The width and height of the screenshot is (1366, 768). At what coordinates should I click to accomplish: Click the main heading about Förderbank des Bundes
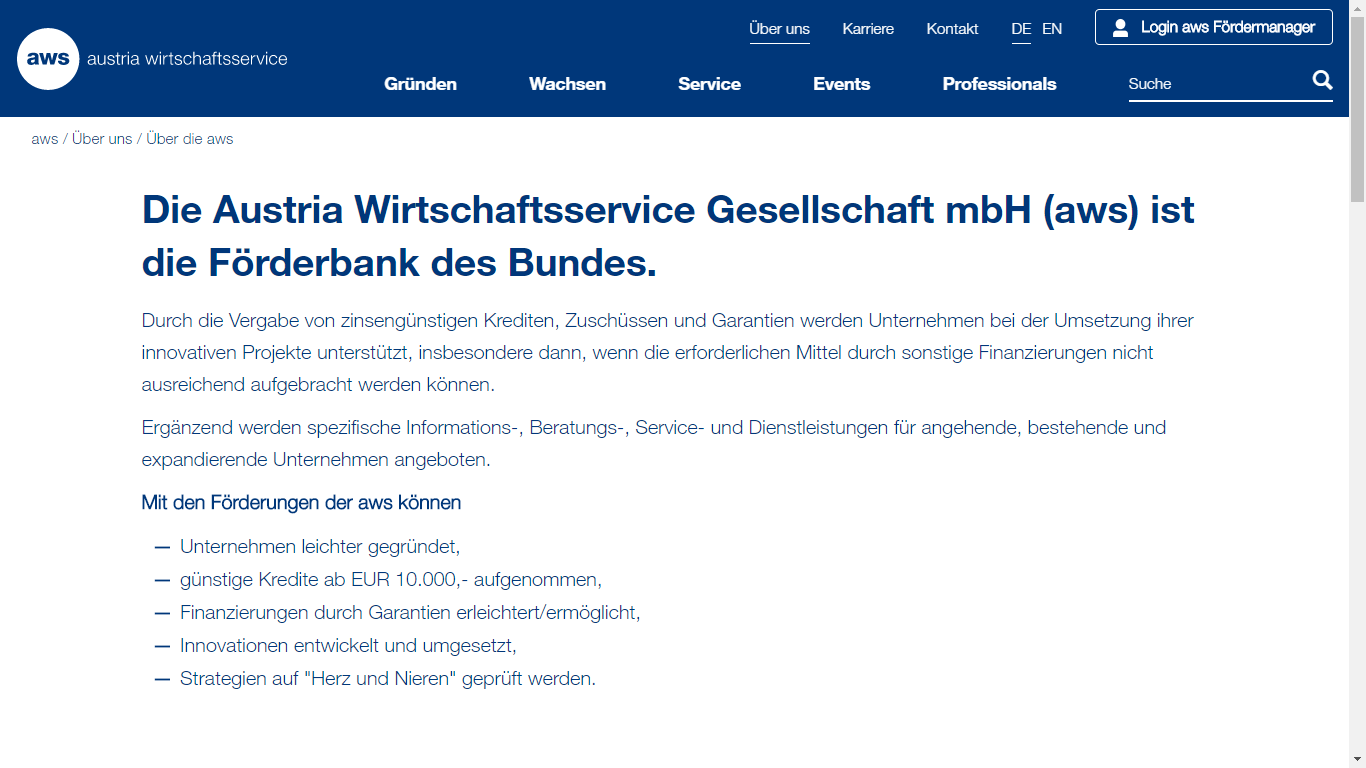tap(668, 236)
